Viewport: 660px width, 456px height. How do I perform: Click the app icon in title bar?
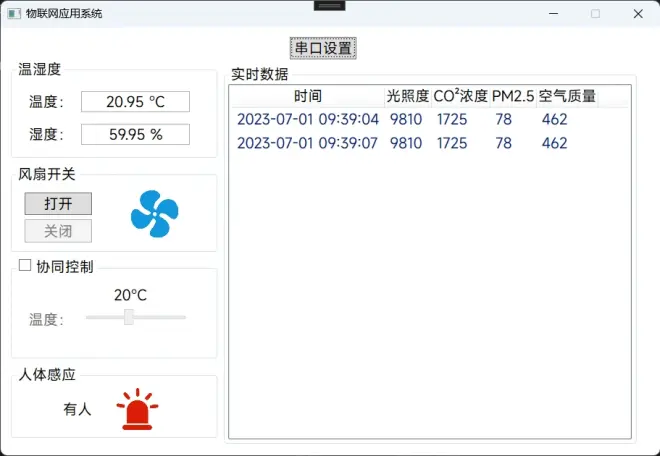tap(13, 14)
